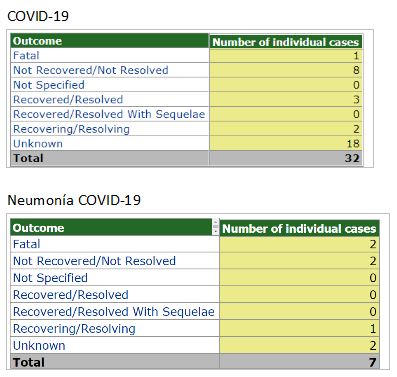Click Number of individual cases header in the COVID-19 table
Screen dimensions: 397x377
[x=286, y=42]
